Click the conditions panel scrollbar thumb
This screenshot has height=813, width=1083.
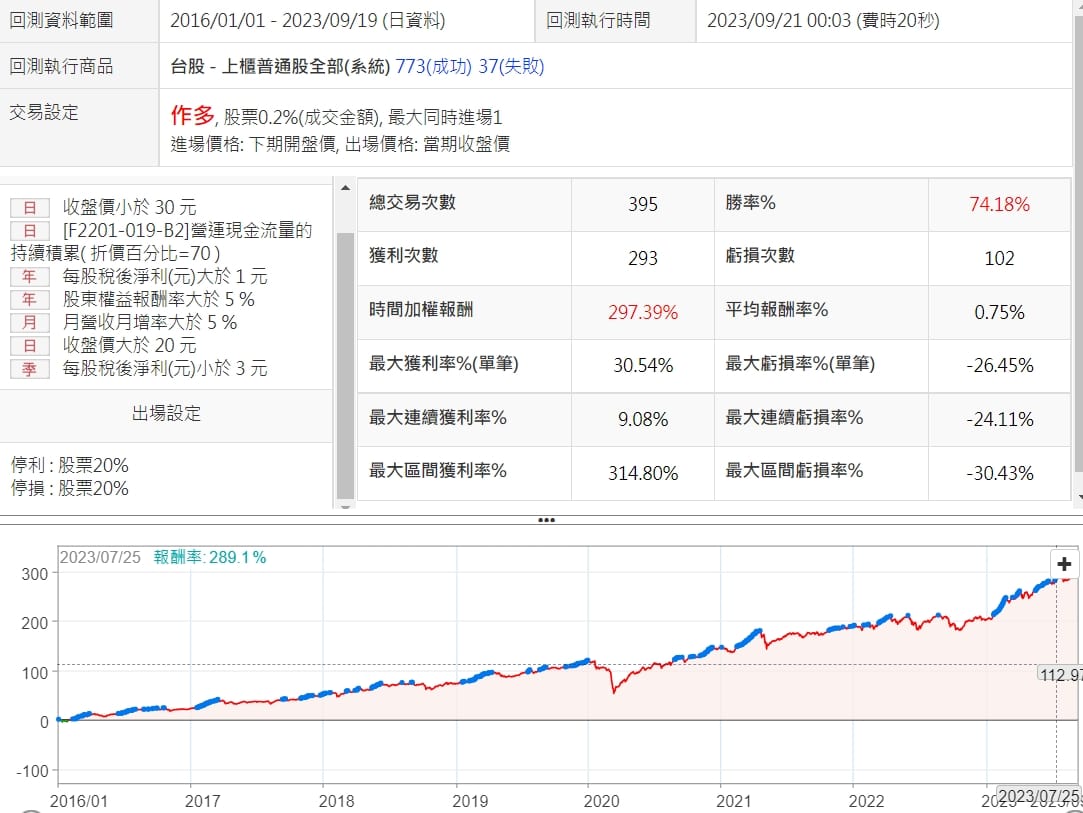point(345,360)
